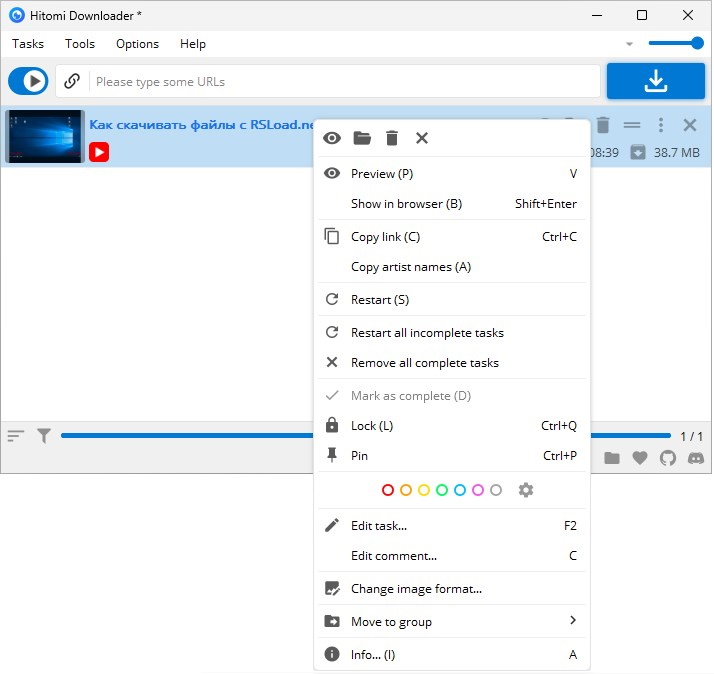714x674 pixels.
Task: Open downloads folder icon in status bar
Action: coord(612,458)
